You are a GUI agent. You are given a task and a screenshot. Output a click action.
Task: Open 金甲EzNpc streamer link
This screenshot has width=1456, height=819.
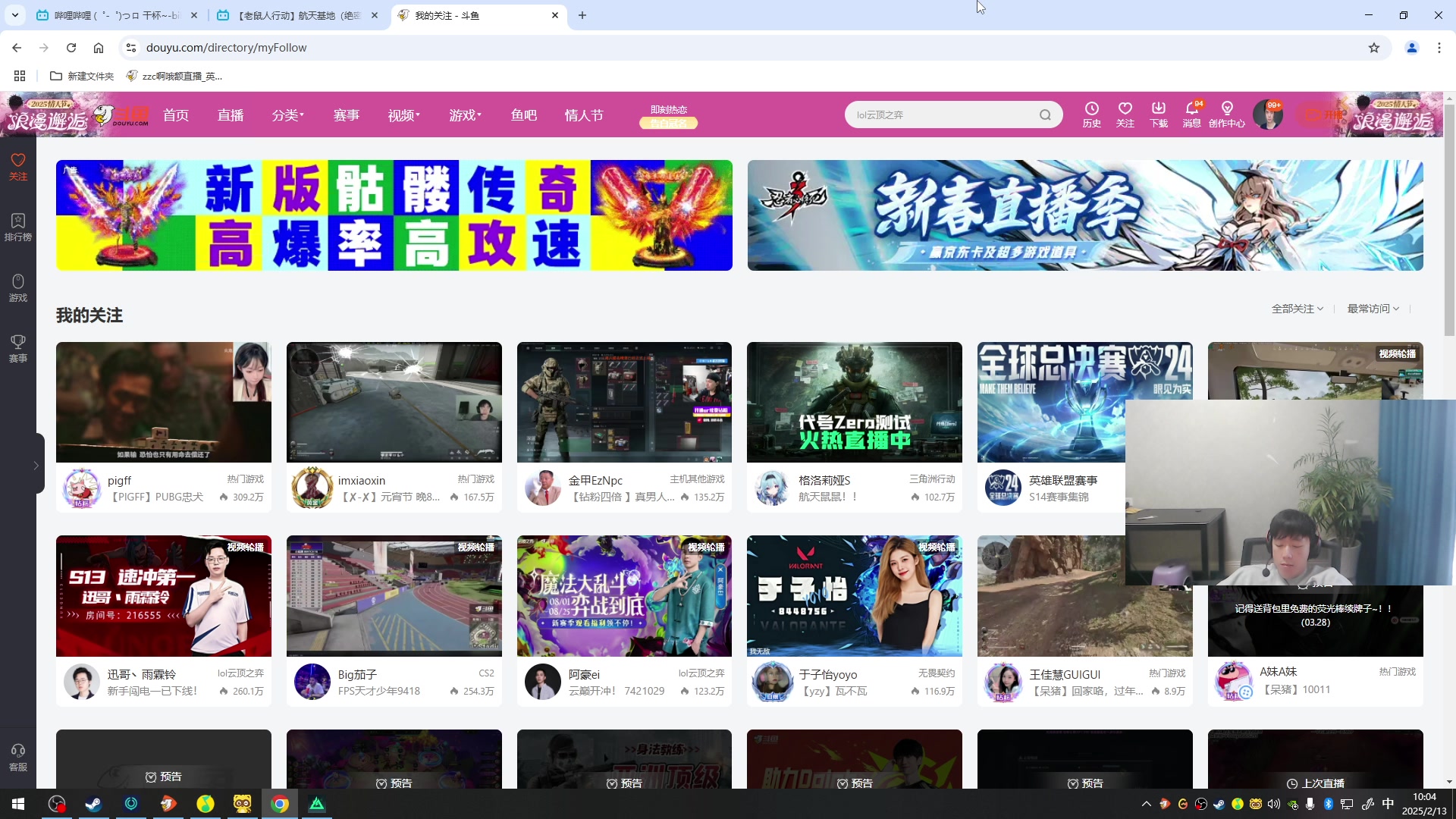(x=595, y=481)
